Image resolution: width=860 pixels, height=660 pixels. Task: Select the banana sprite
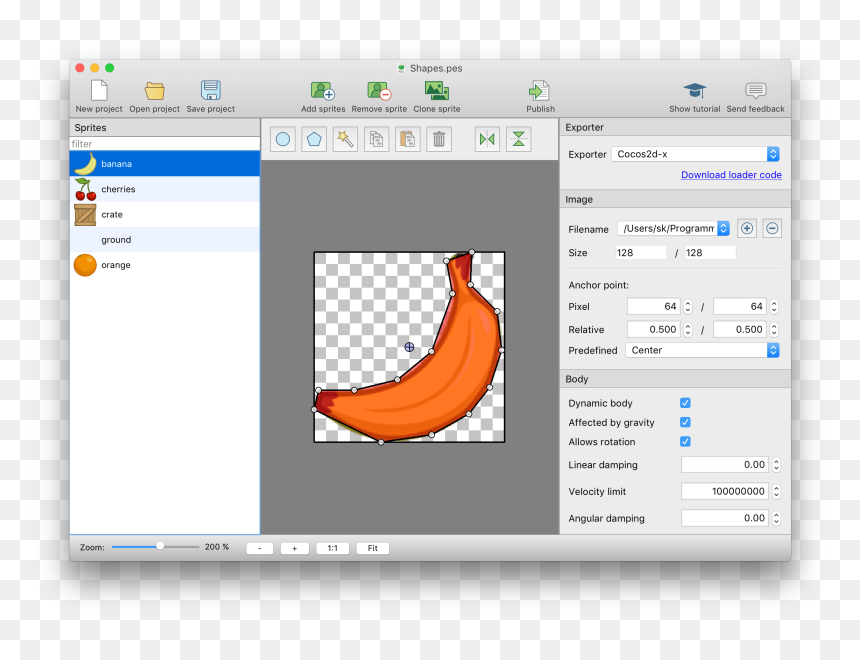[165, 163]
